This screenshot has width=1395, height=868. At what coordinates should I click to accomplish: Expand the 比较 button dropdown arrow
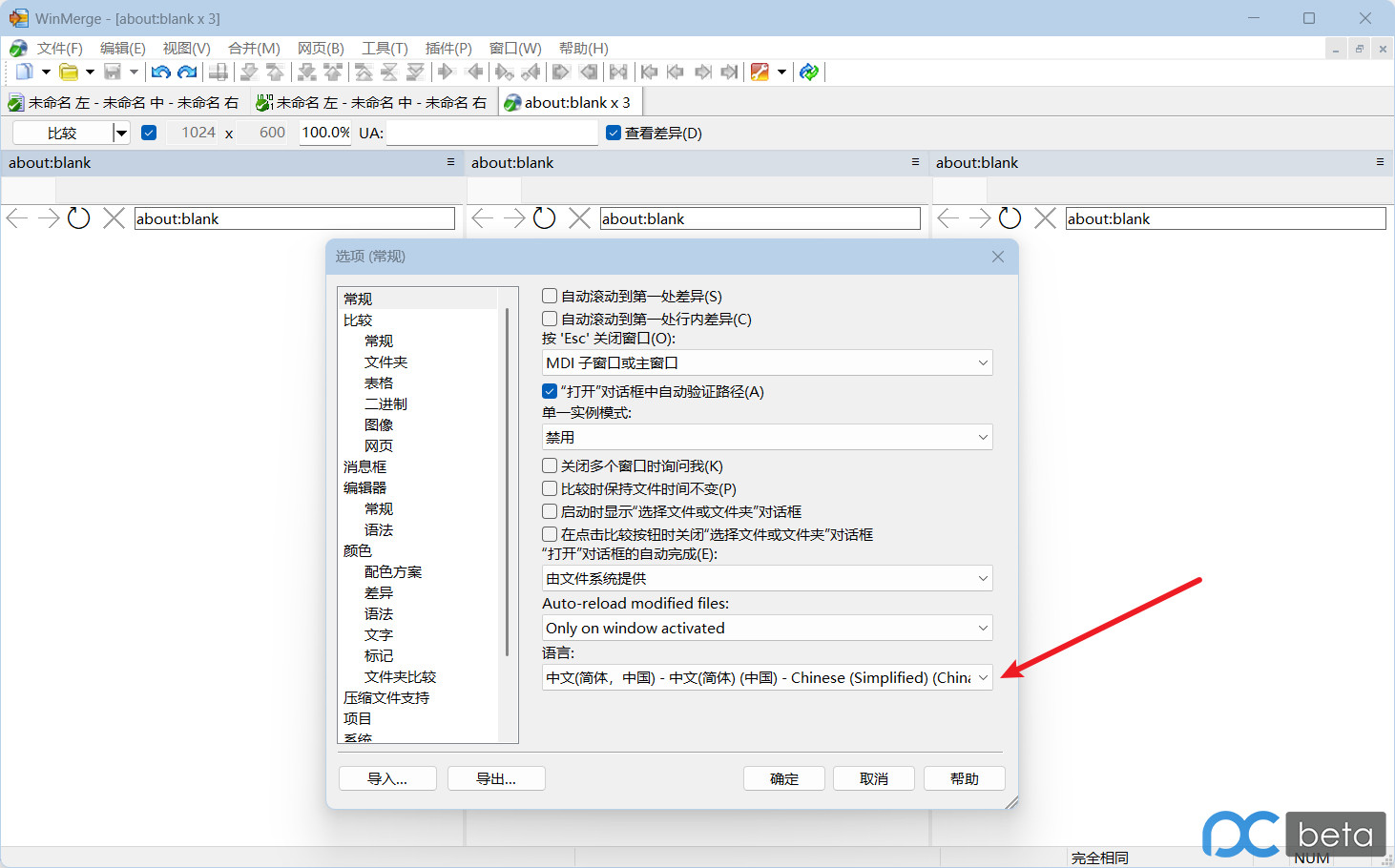pos(121,133)
